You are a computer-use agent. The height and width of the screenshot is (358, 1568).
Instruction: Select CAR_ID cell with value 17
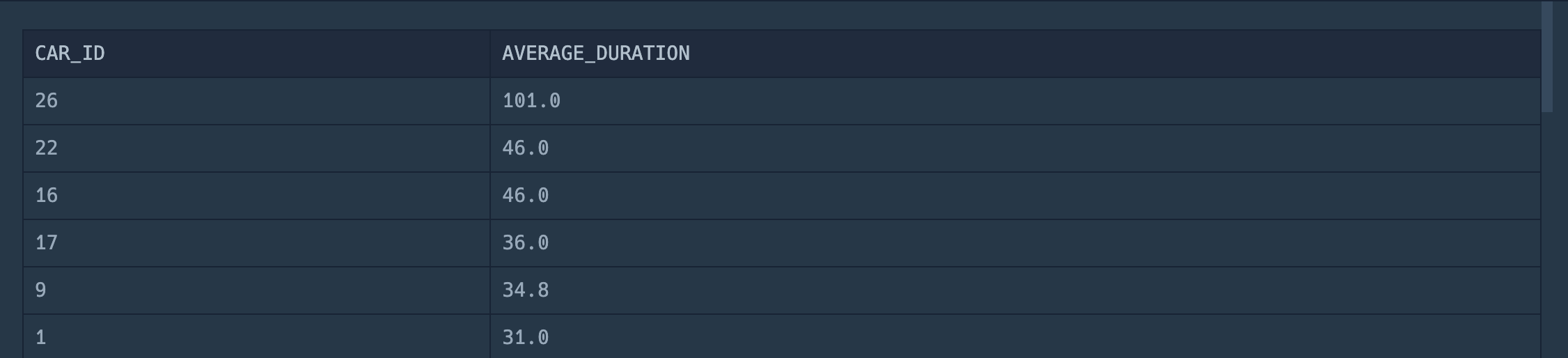tap(256, 243)
